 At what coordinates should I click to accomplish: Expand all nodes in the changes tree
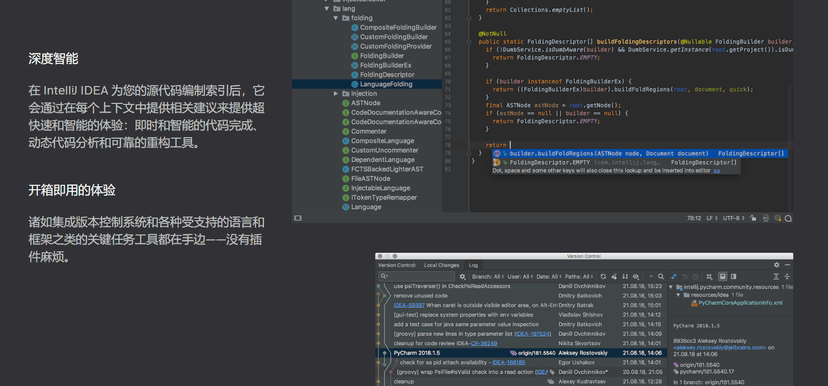tap(776, 277)
